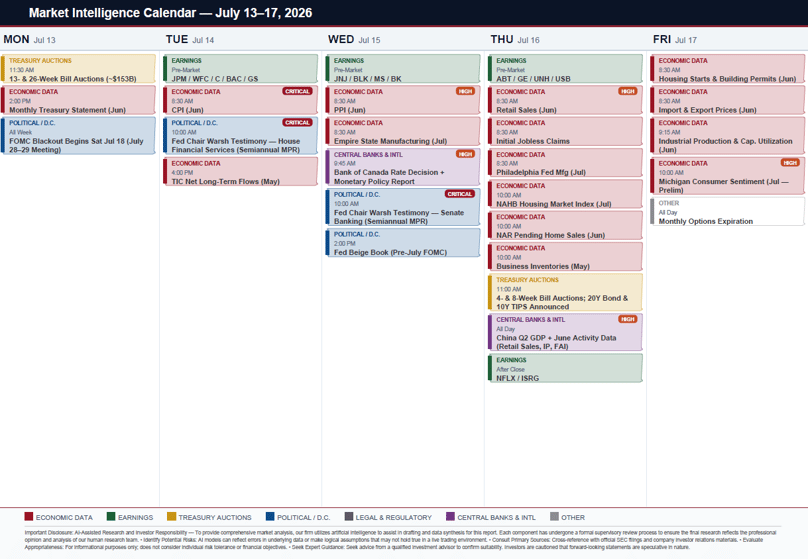
Task: Open the JPM / WFC / C / BAC / GS earnings event
Action: point(241,69)
